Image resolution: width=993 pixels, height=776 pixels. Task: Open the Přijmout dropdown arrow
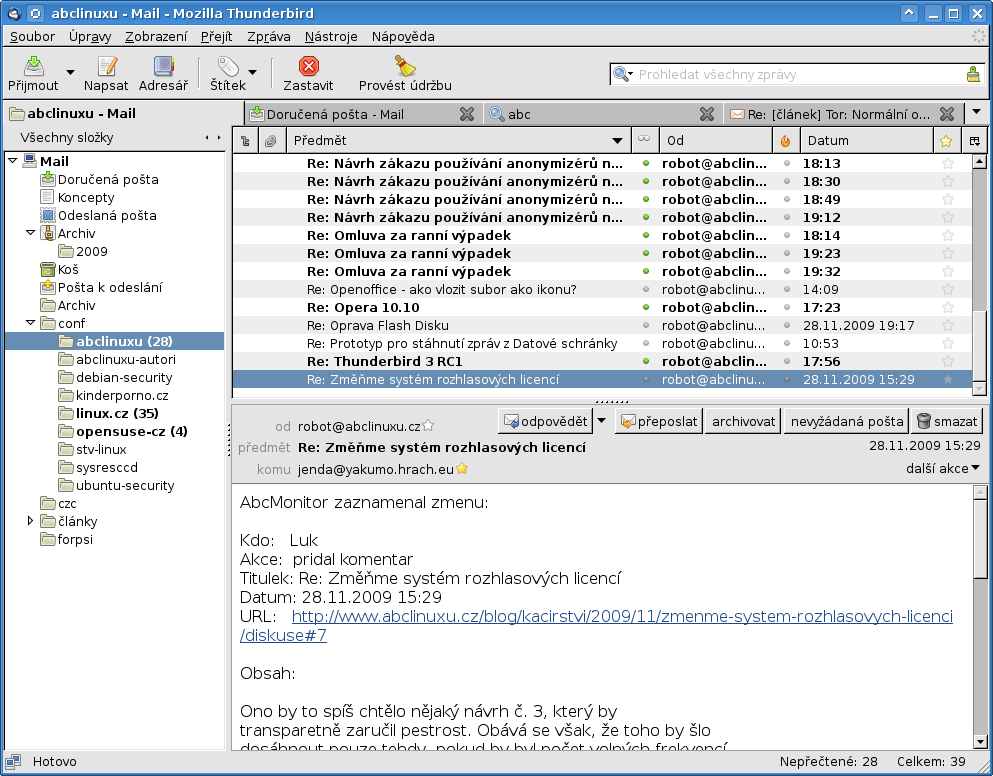[x=70, y=72]
